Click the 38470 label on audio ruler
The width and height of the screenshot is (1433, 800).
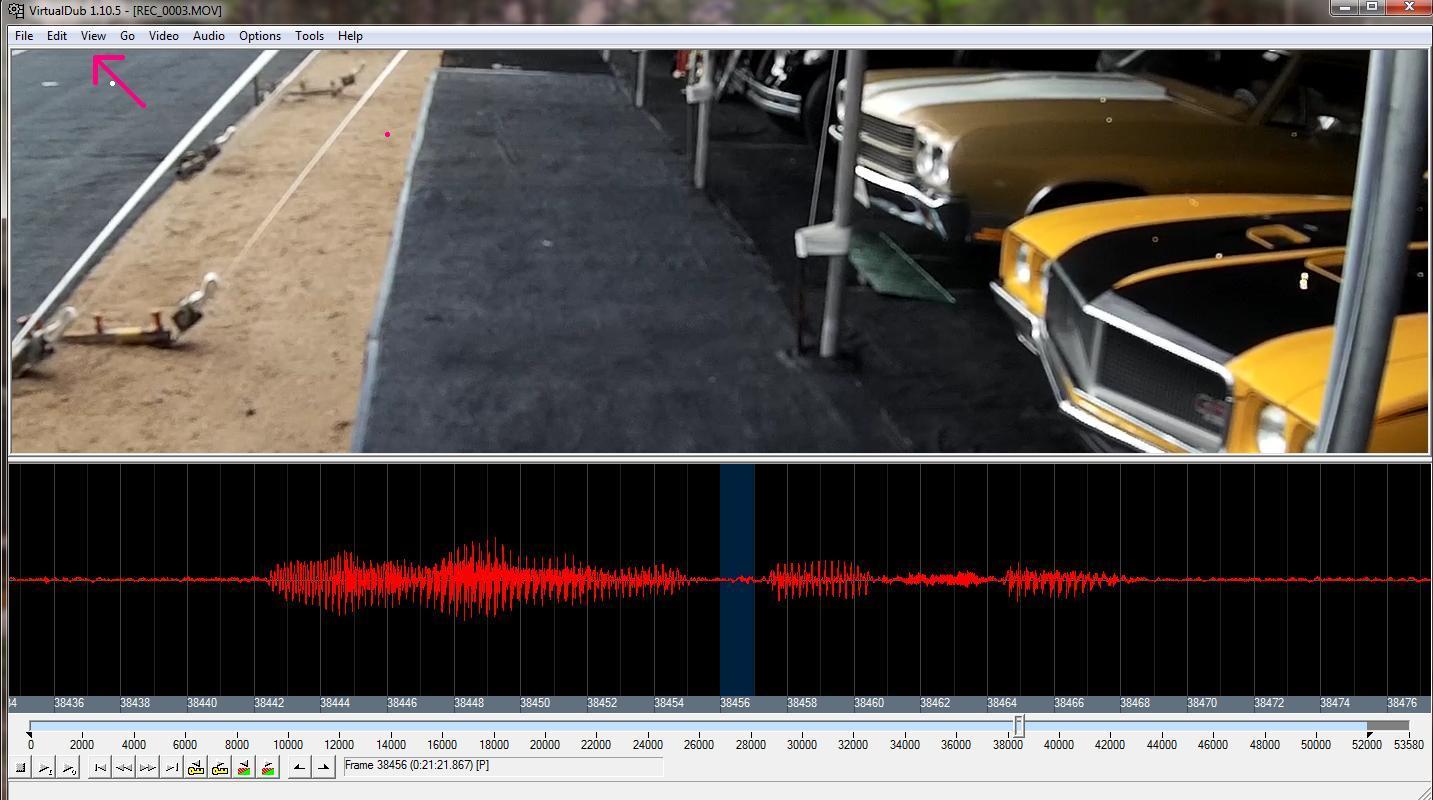click(x=1201, y=703)
